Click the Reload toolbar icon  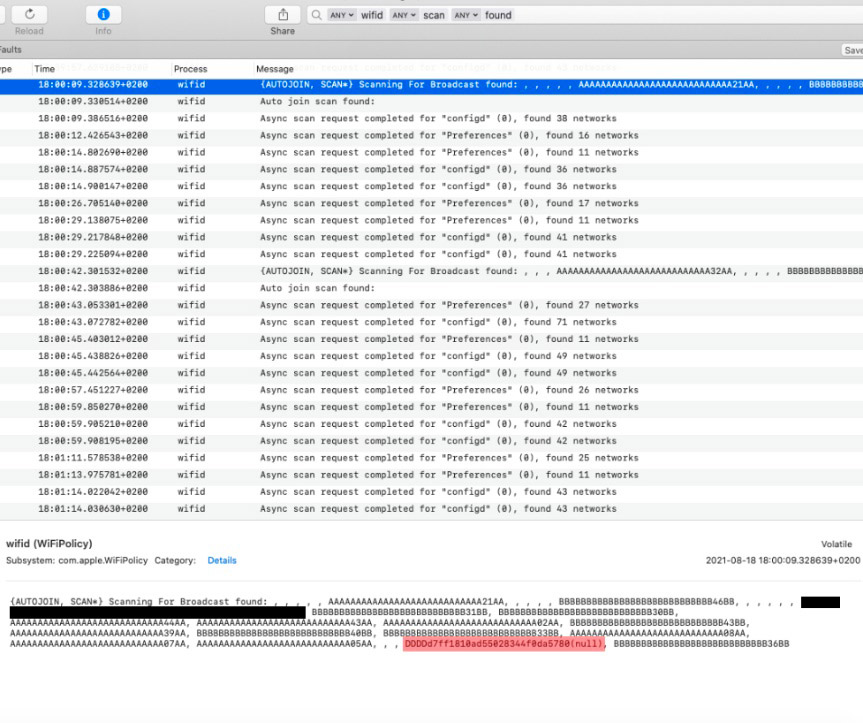(x=29, y=15)
